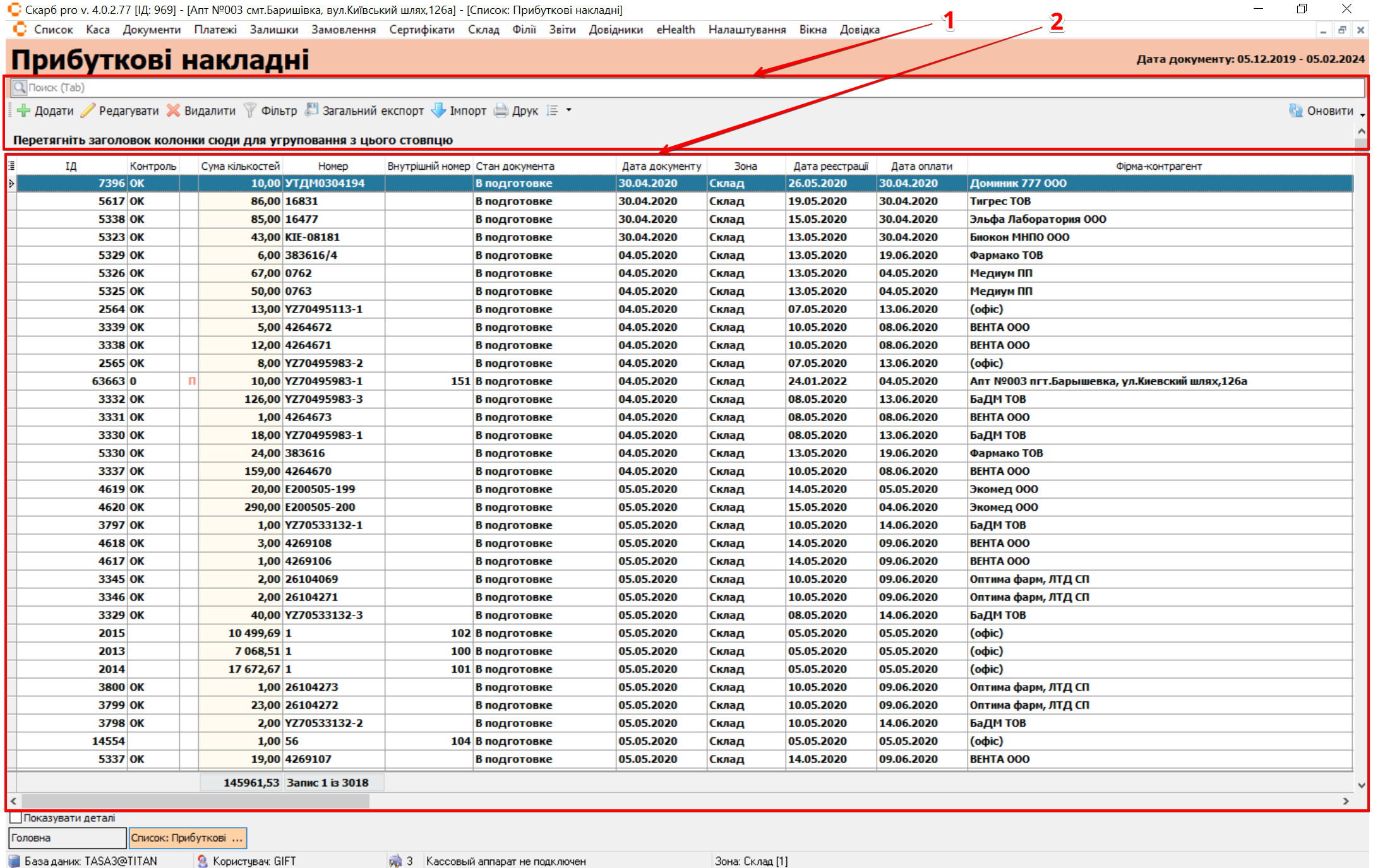Click the red X Видалити icon
This screenshot has height=868, width=1373.
click(173, 110)
